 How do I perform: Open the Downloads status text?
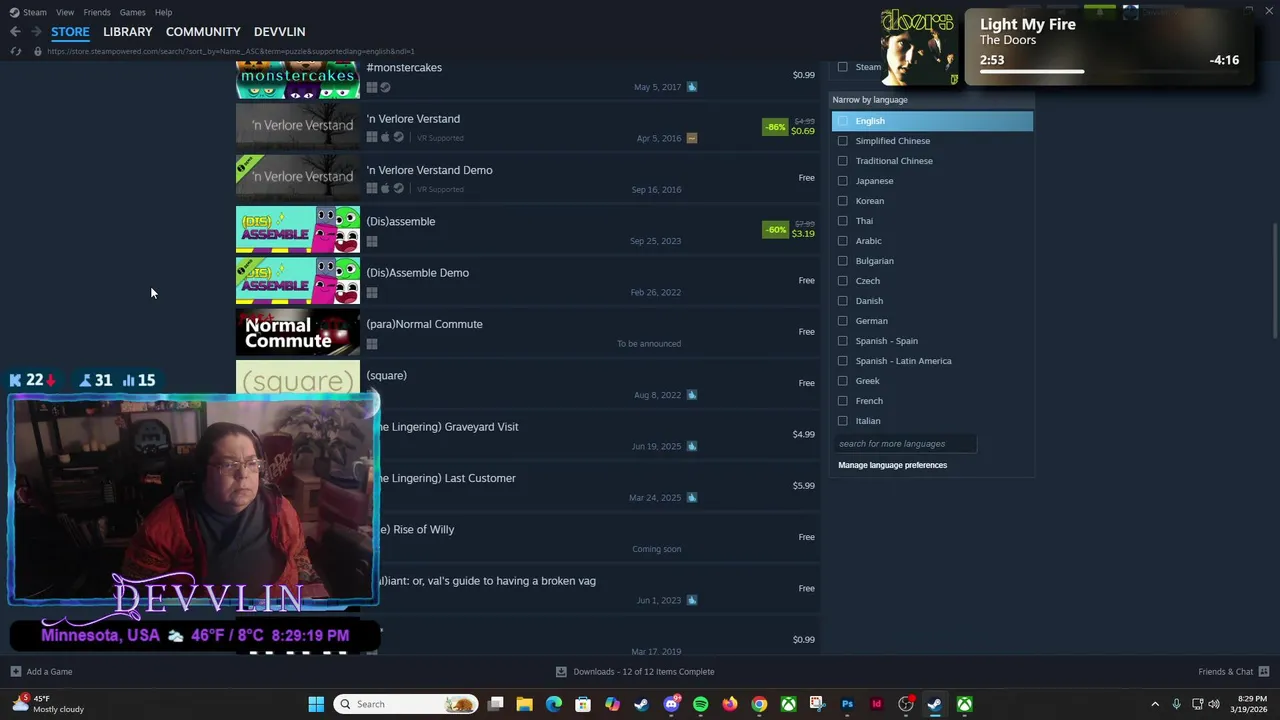pyautogui.click(x=644, y=672)
